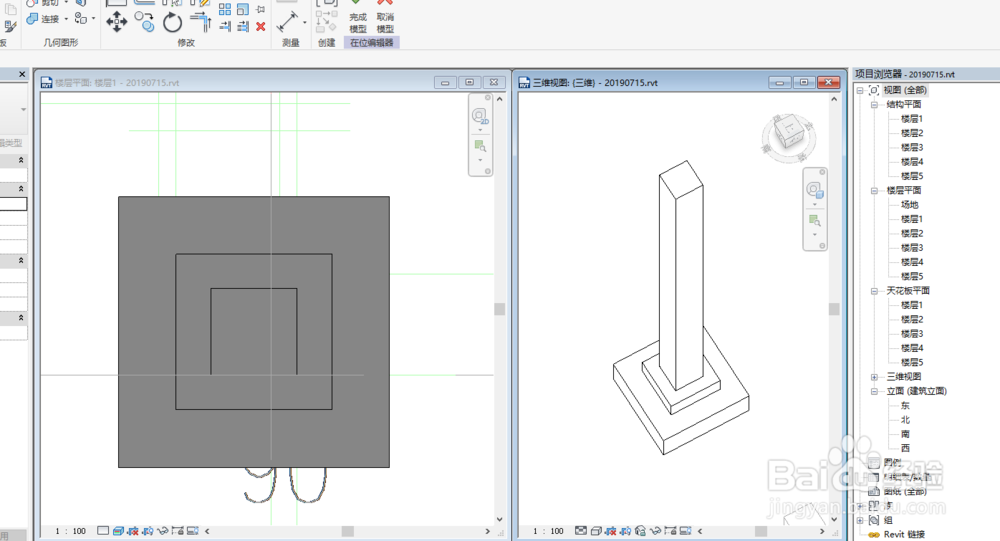The width and height of the screenshot is (1000, 541).
Task: Select the Measure dimension tool
Action: coord(287,22)
